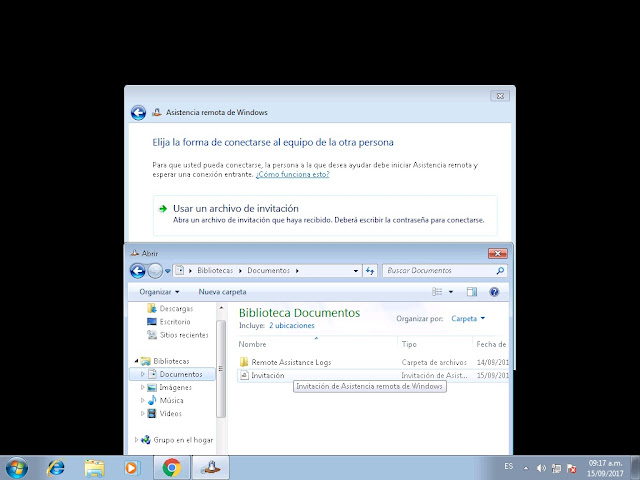Click the network tray icon
The width and height of the screenshot is (640, 480).
(556, 468)
